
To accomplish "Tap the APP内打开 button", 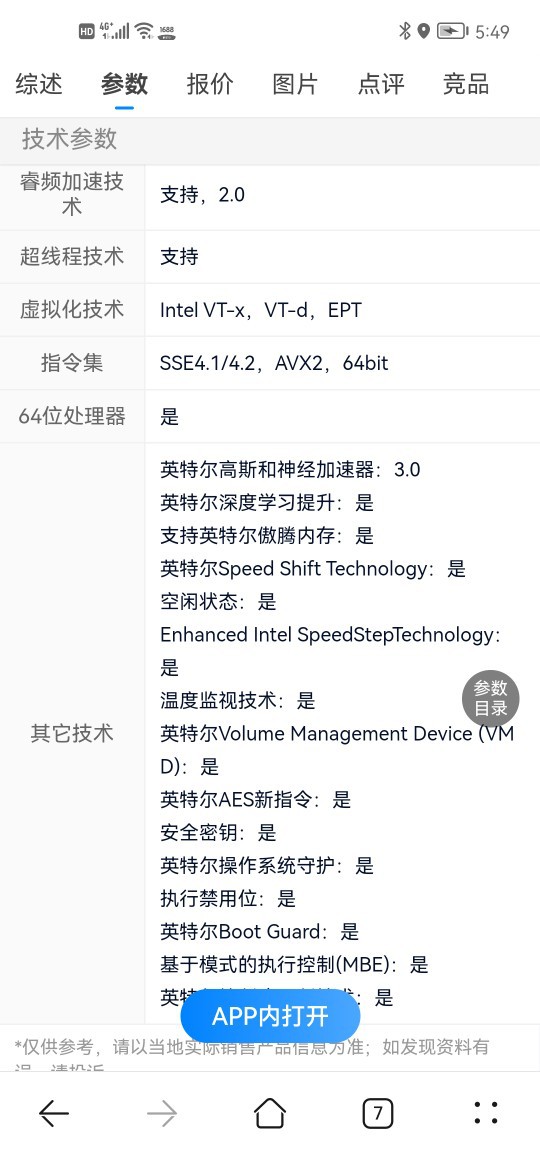I will pos(270,1016).
